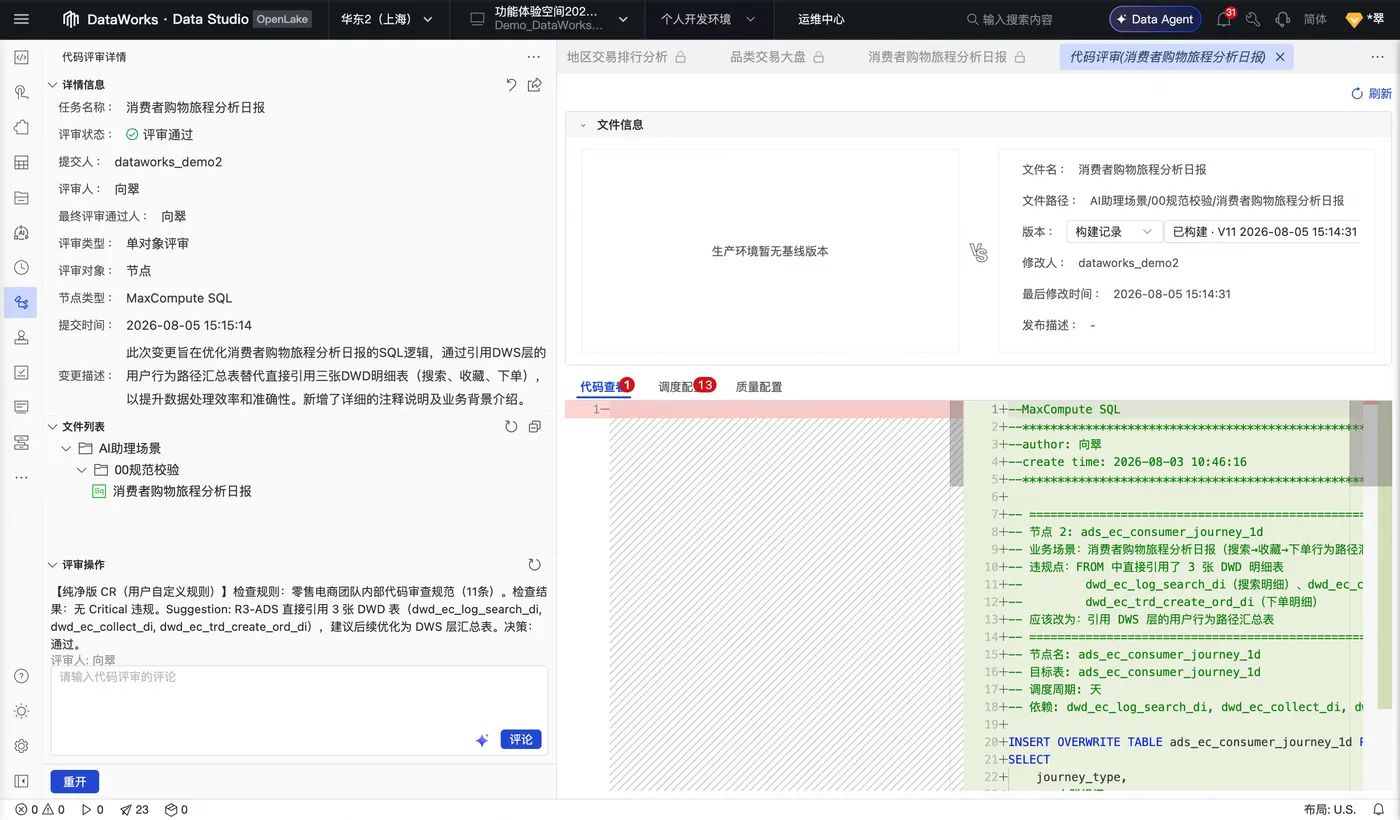The width and height of the screenshot is (1400, 820).
Task: Open the data discovery search sidebar icon
Action: [x=21, y=92]
